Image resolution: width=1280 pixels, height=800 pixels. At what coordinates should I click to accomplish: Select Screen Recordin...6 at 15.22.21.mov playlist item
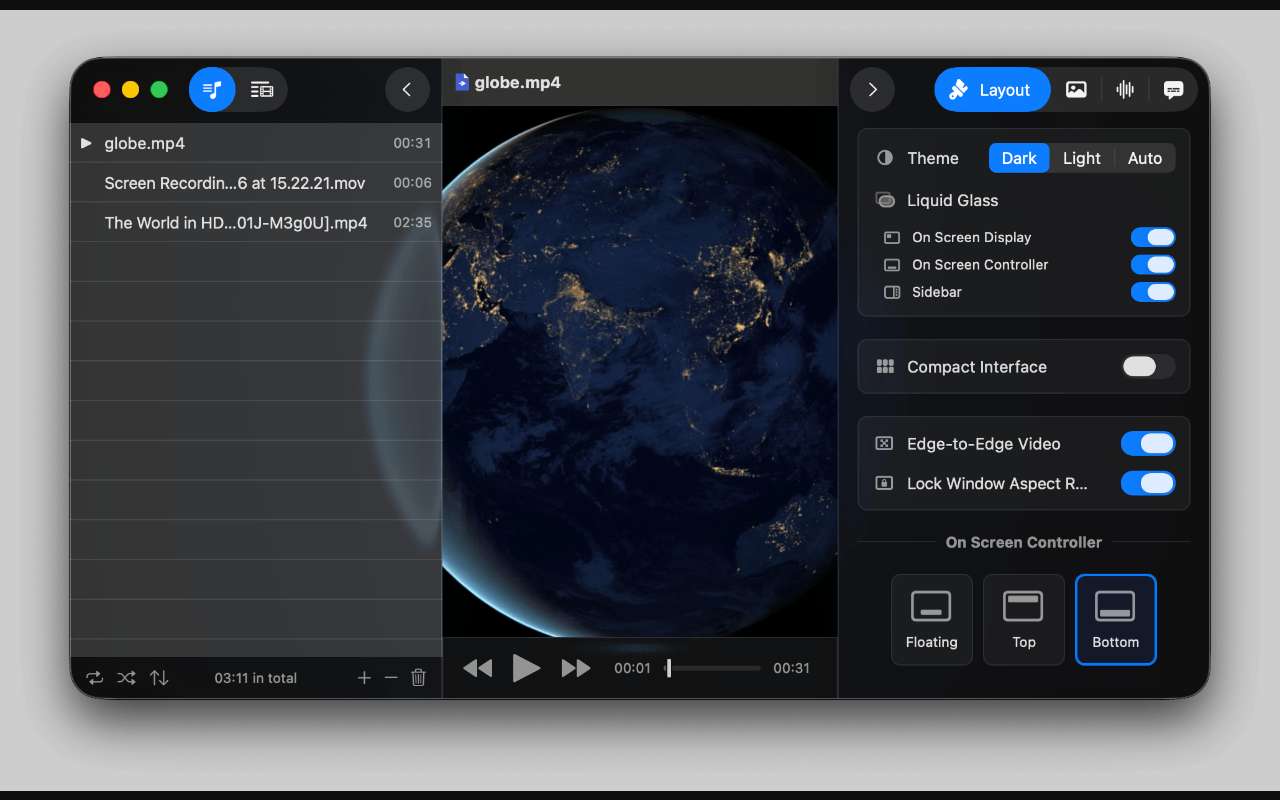[256, 183]
